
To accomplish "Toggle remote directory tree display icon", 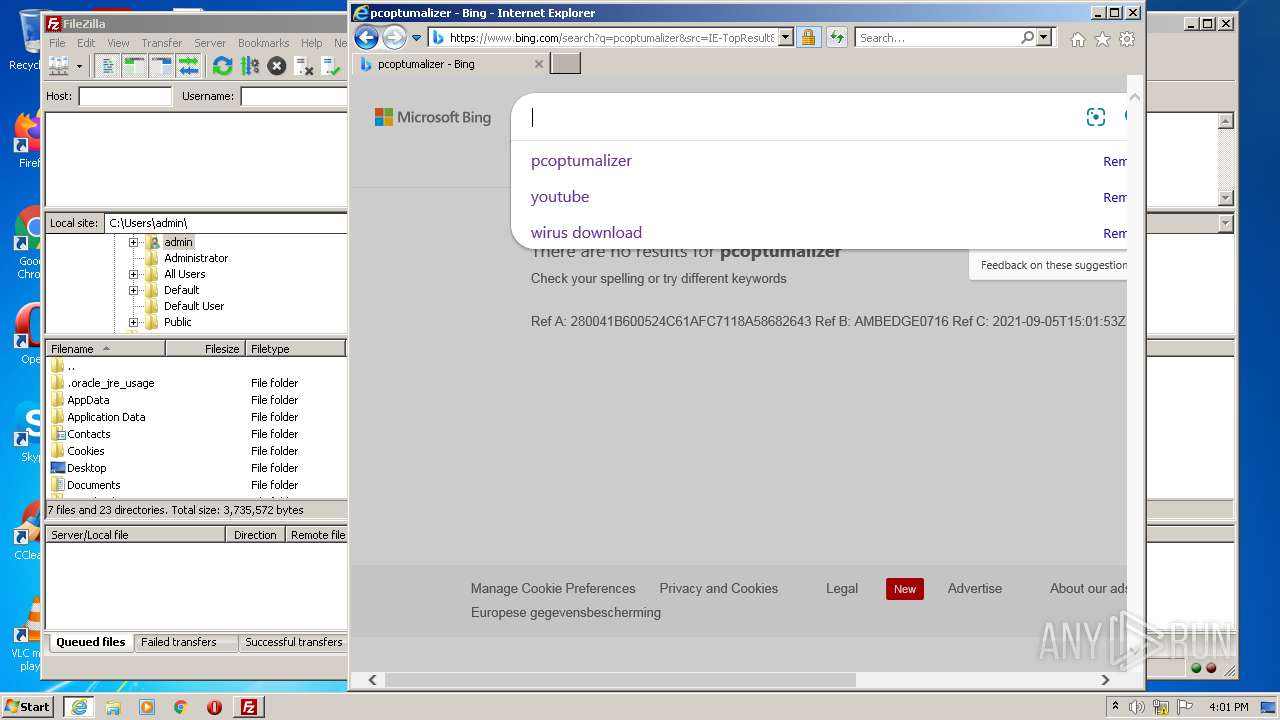I will tap(161, 66).
